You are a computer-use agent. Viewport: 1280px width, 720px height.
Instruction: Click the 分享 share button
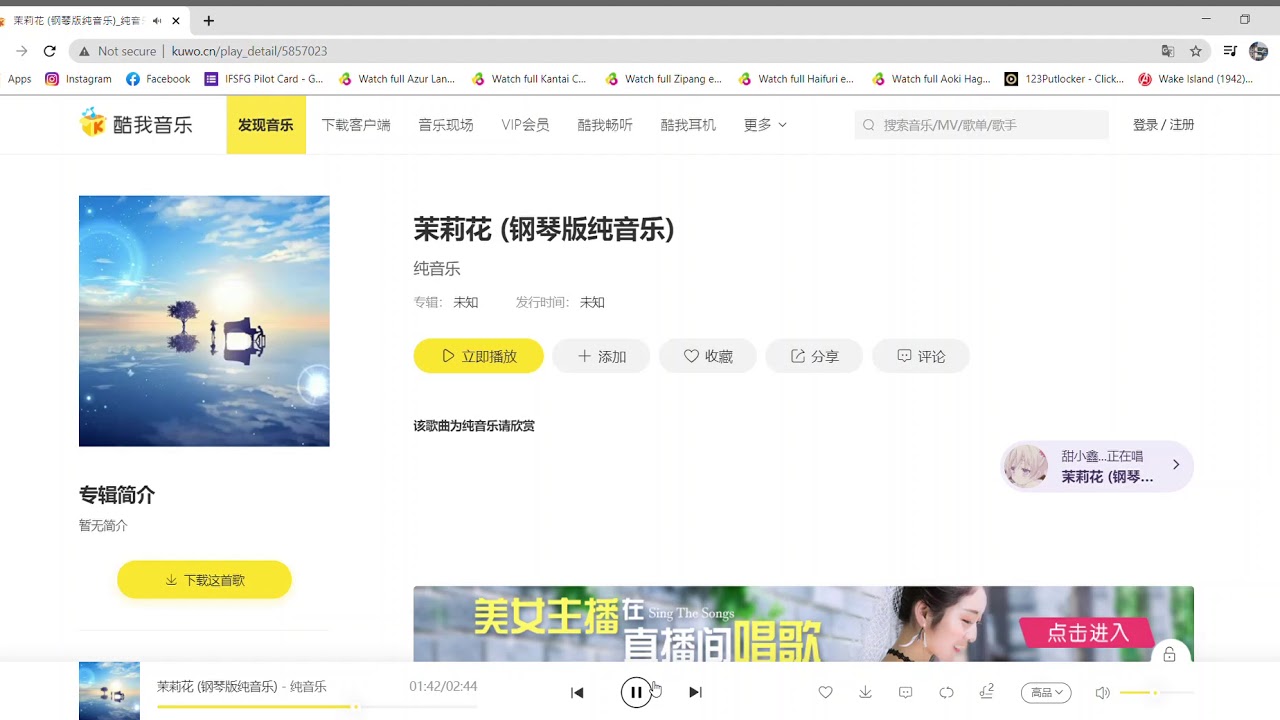click(x=814, y=356)
